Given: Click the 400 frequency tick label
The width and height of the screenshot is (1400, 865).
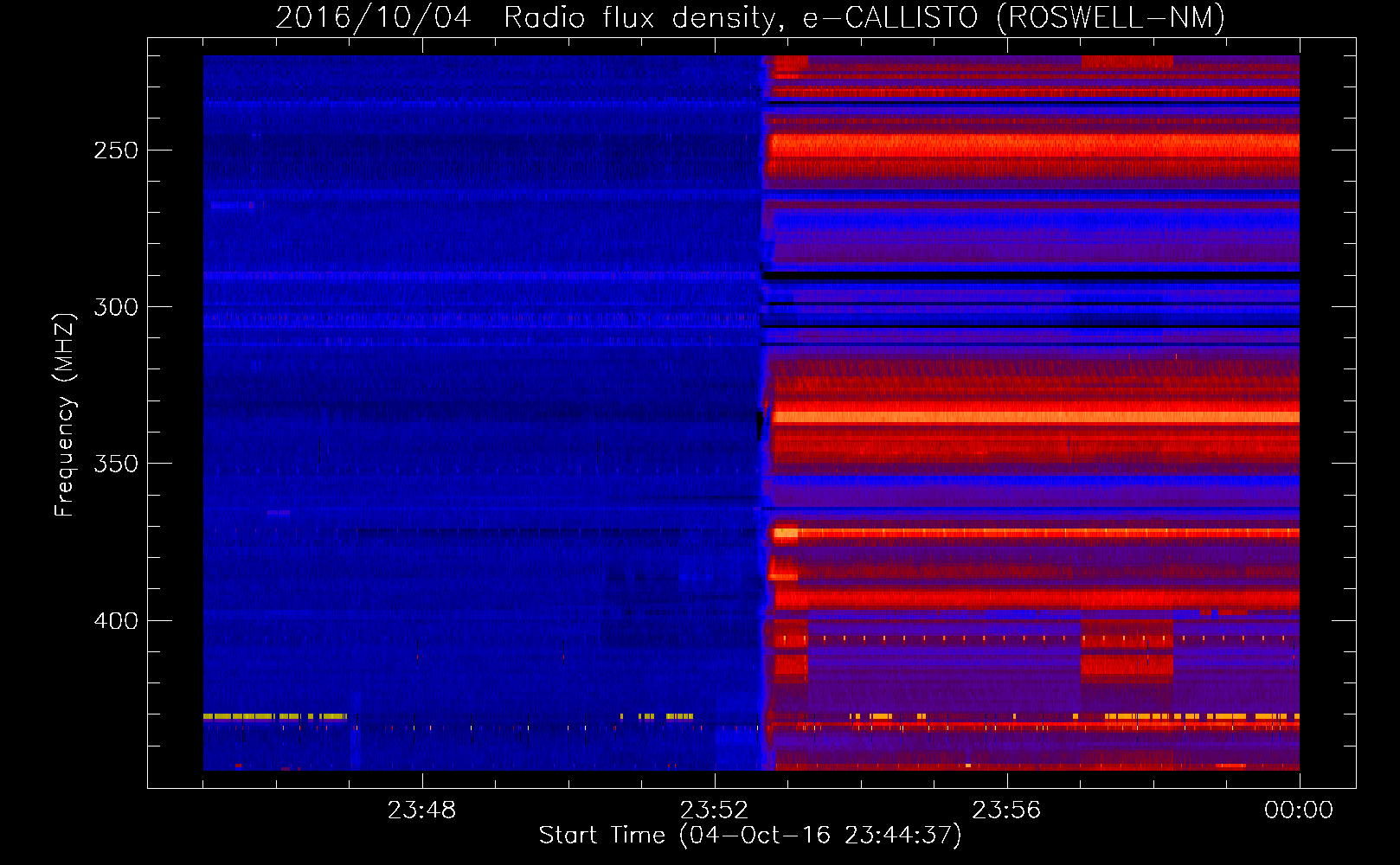Looking at the screenshot, I should pos(116,621).
